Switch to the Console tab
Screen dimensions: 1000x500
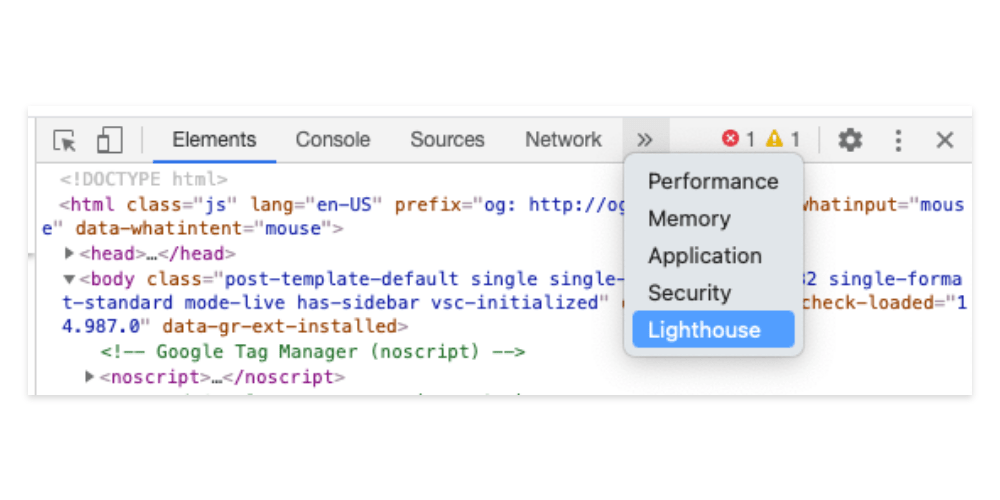333,140
